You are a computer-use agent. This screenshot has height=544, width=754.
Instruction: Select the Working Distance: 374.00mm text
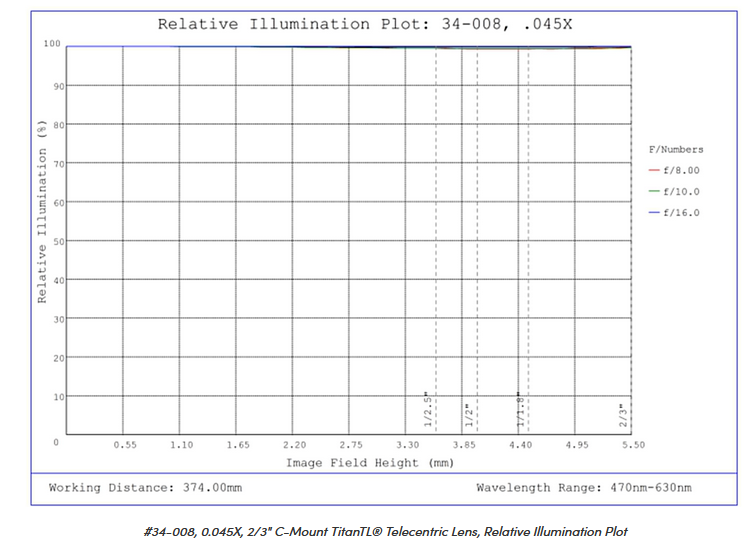[x=145, y=488]
